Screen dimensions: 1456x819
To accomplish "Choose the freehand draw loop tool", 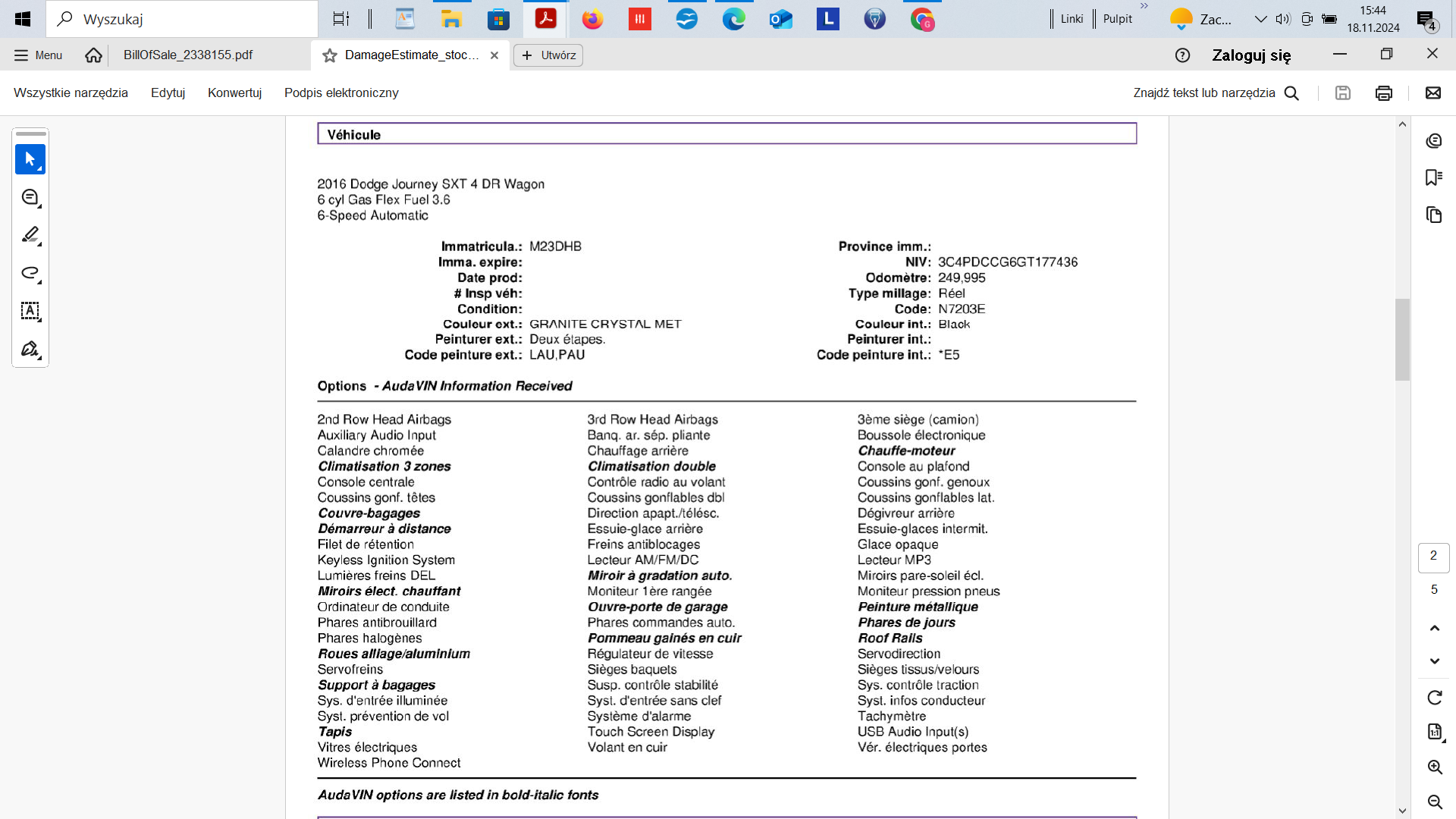I will click(x=30, y=273).
